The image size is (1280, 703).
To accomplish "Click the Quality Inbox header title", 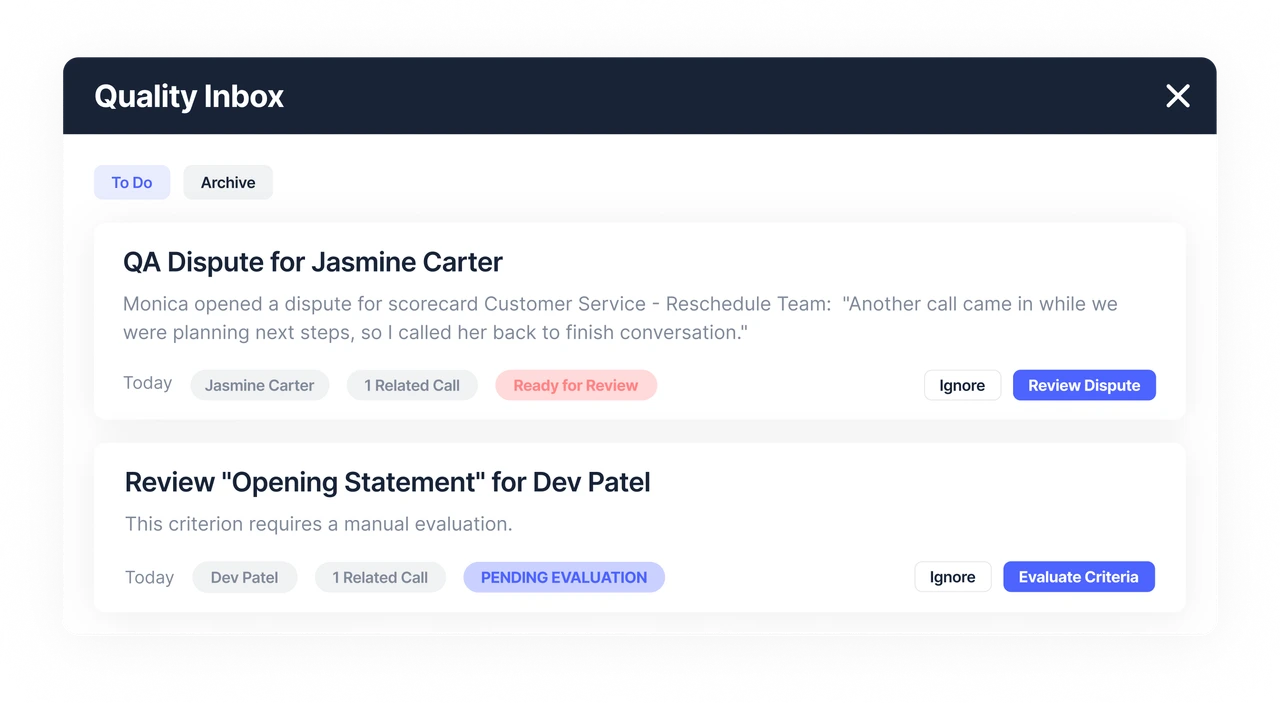I will [x=189, y=96].
